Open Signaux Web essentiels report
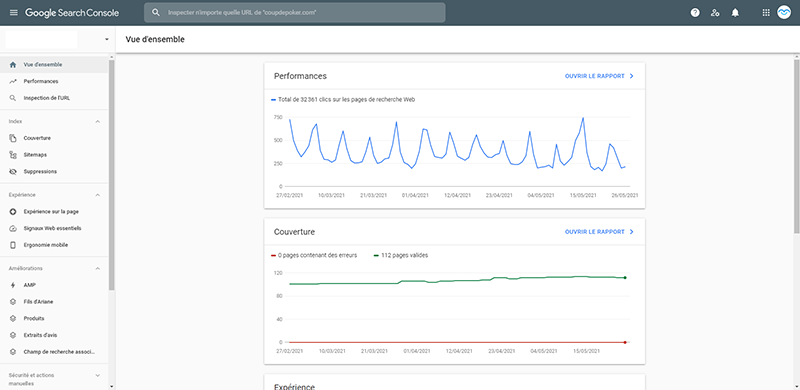 54,228
